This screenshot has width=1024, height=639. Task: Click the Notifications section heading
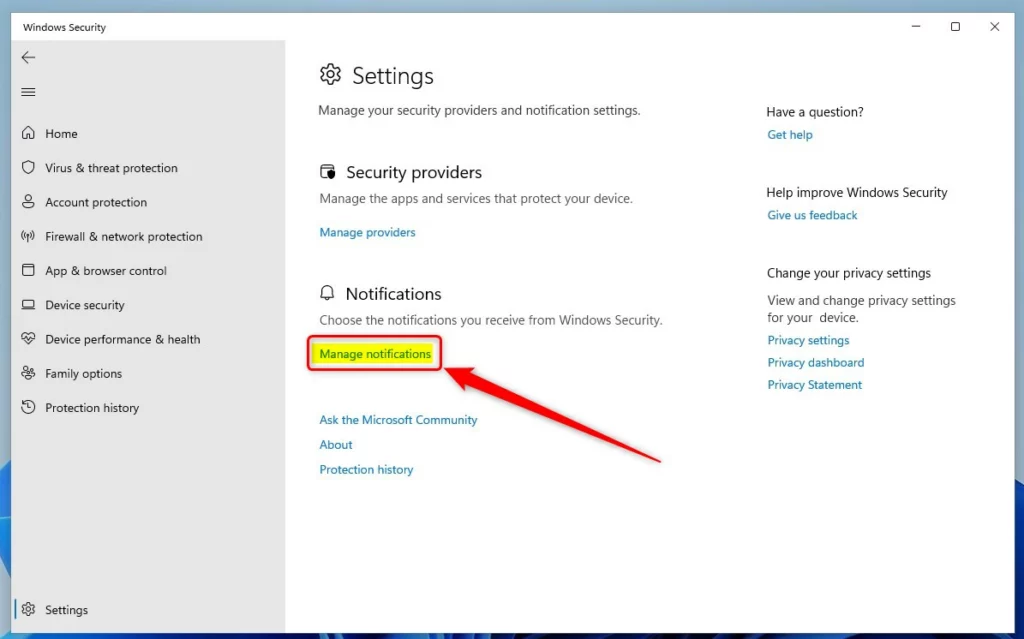point(393,293)
